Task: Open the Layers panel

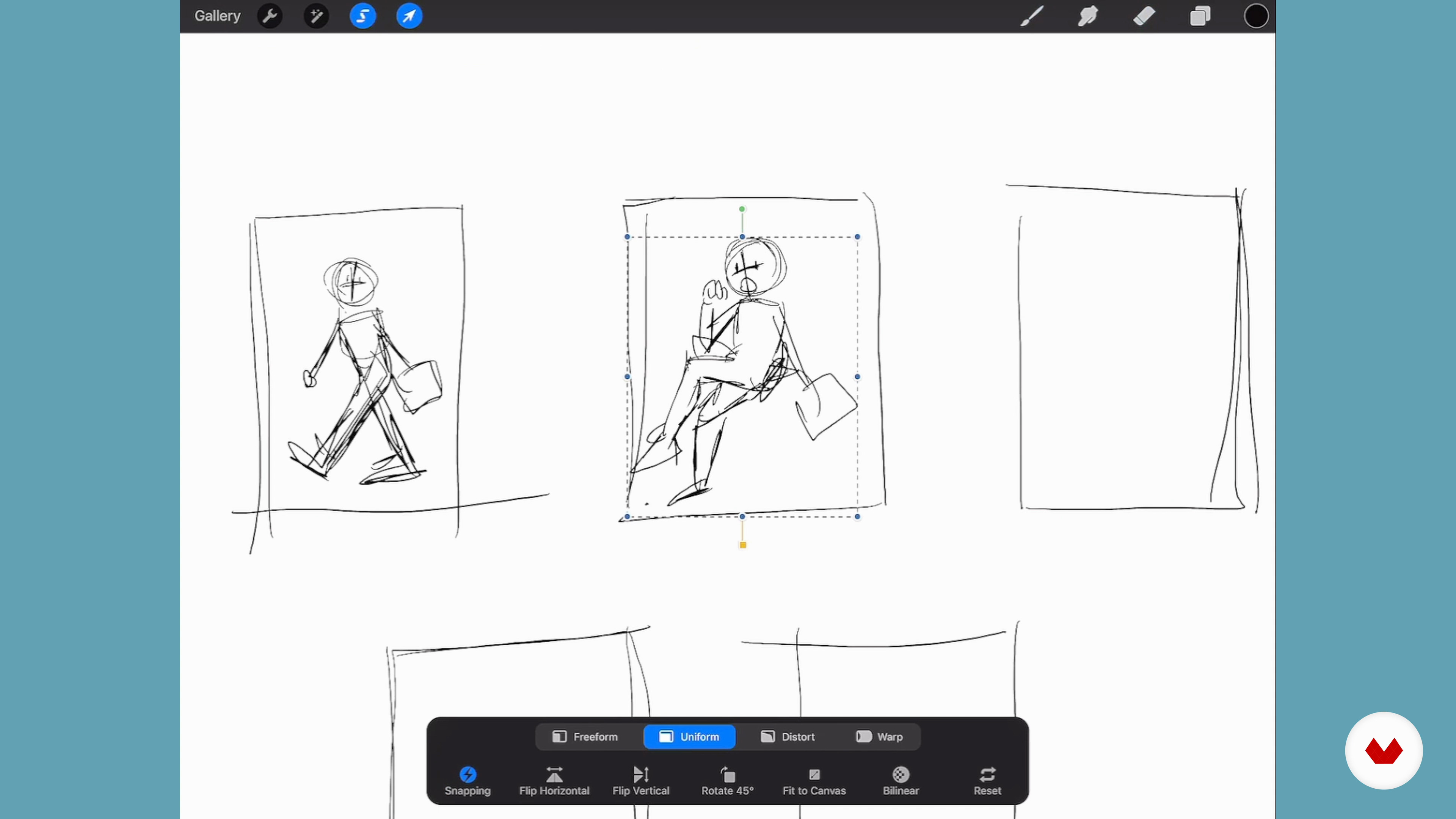Action: [x=1200, y=16]
